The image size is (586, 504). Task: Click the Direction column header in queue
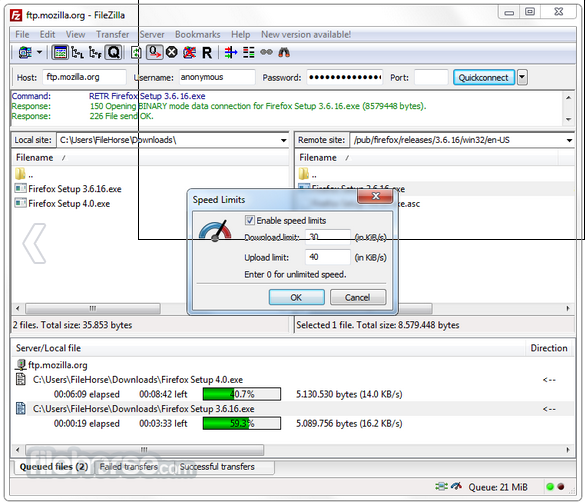[x=549, y=348]
